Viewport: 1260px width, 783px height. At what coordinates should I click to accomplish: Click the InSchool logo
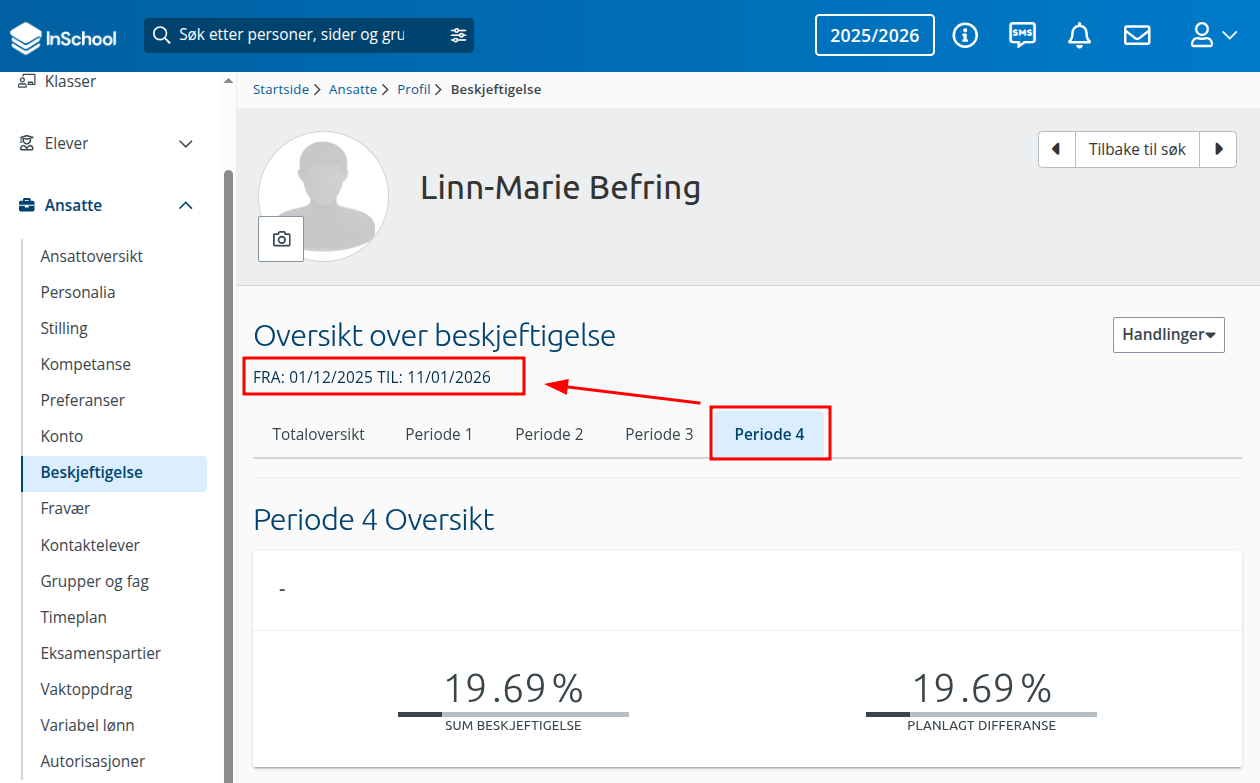click(x=63, y=38)
